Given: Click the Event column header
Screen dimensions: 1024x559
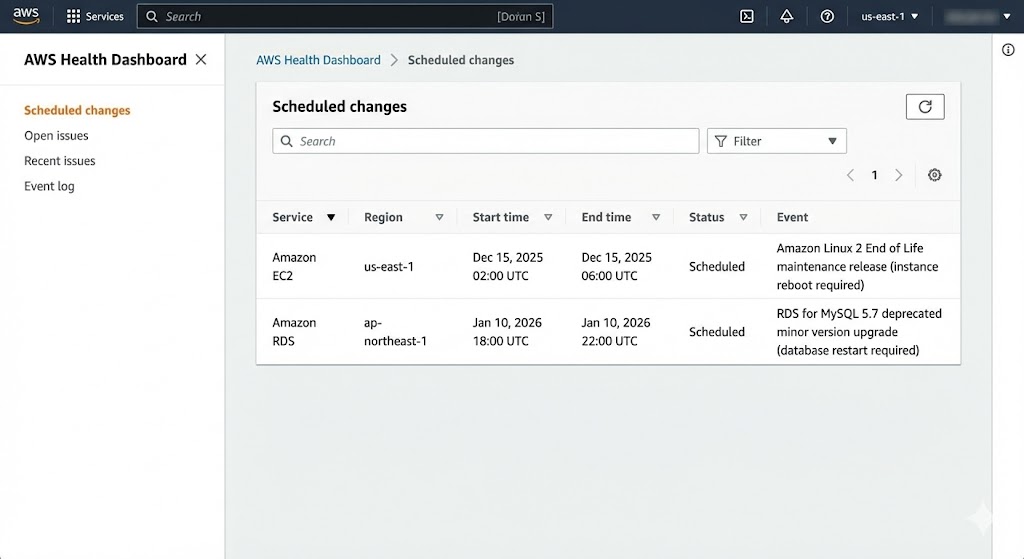Looking at the screenshot, I should 792,217.
